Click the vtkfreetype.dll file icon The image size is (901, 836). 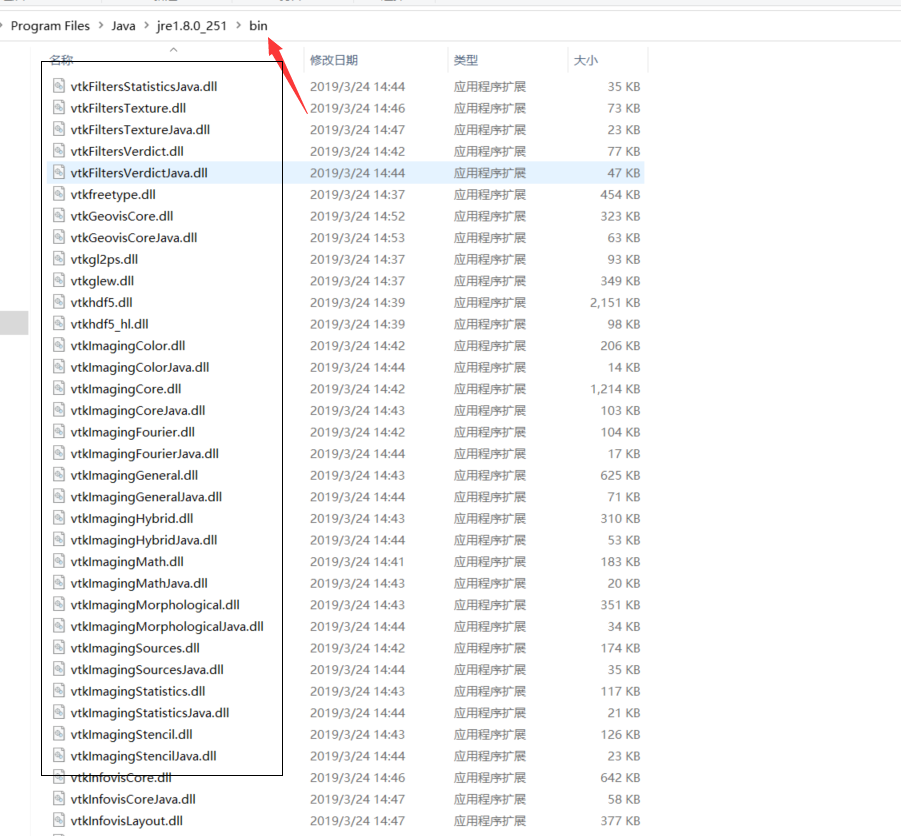coord(57,194)
